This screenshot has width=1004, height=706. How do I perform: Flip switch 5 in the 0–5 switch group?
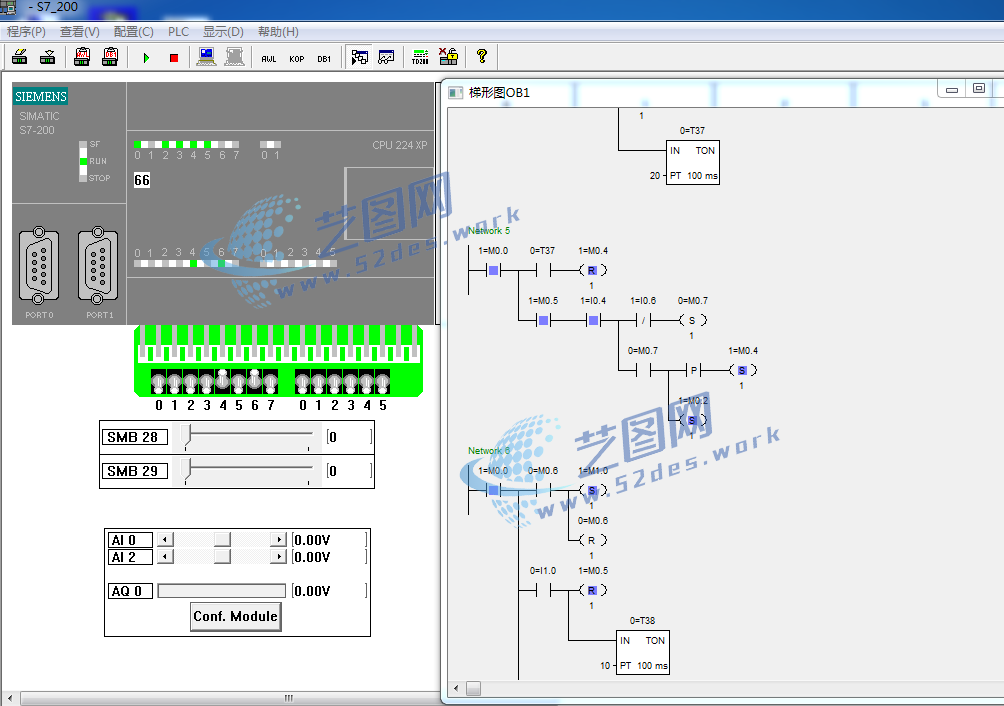[x=382, y=382]
